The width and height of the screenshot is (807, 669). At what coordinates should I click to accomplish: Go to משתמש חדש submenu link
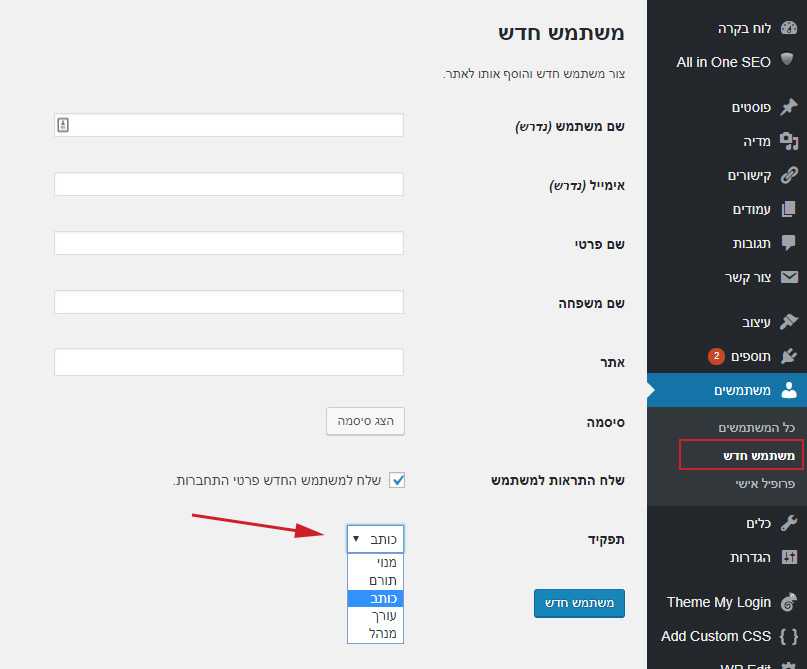pos(759,455)
